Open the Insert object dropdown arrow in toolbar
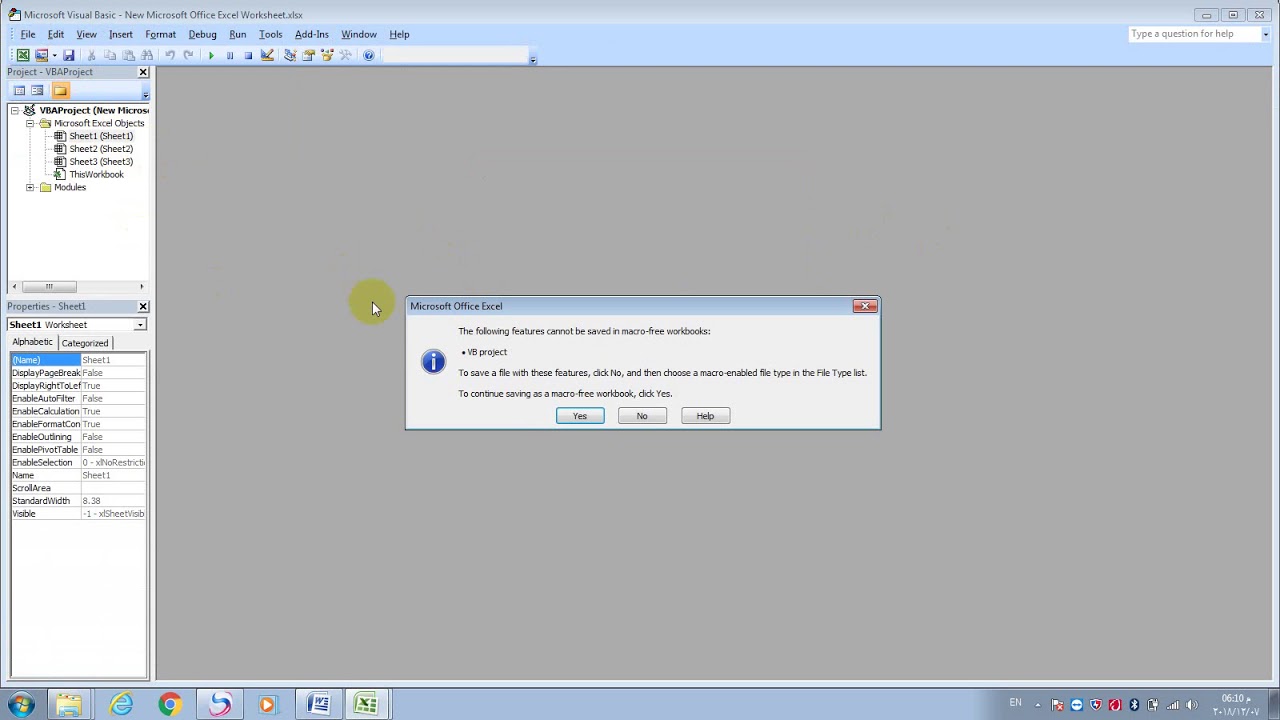Screen dimensions: 1280x720 [x=54, y=55]
